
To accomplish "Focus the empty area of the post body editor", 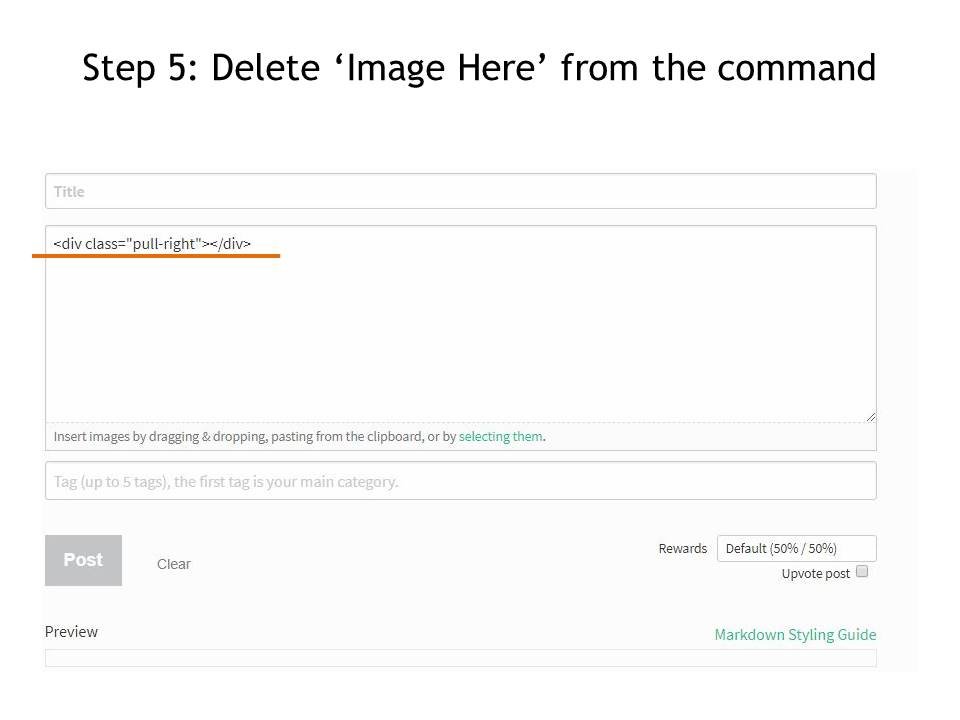I will click(460, 337).
